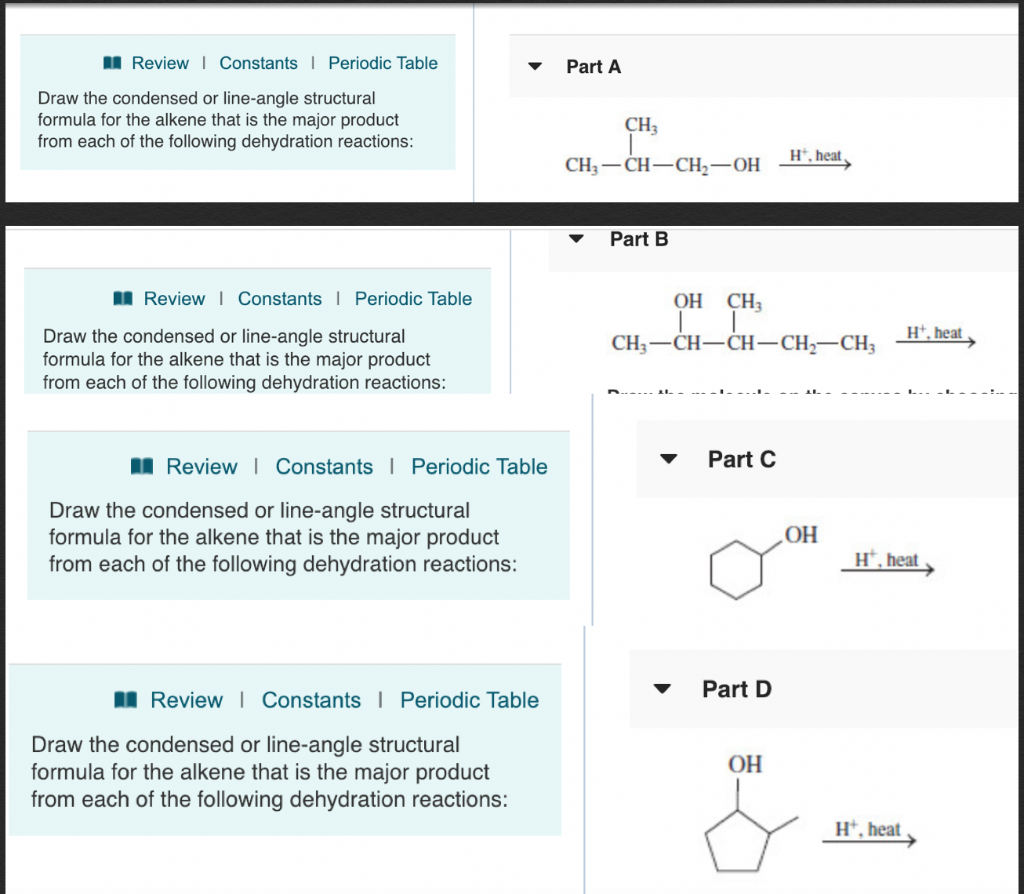Click Constants in the top-left panel

point(259,63)
